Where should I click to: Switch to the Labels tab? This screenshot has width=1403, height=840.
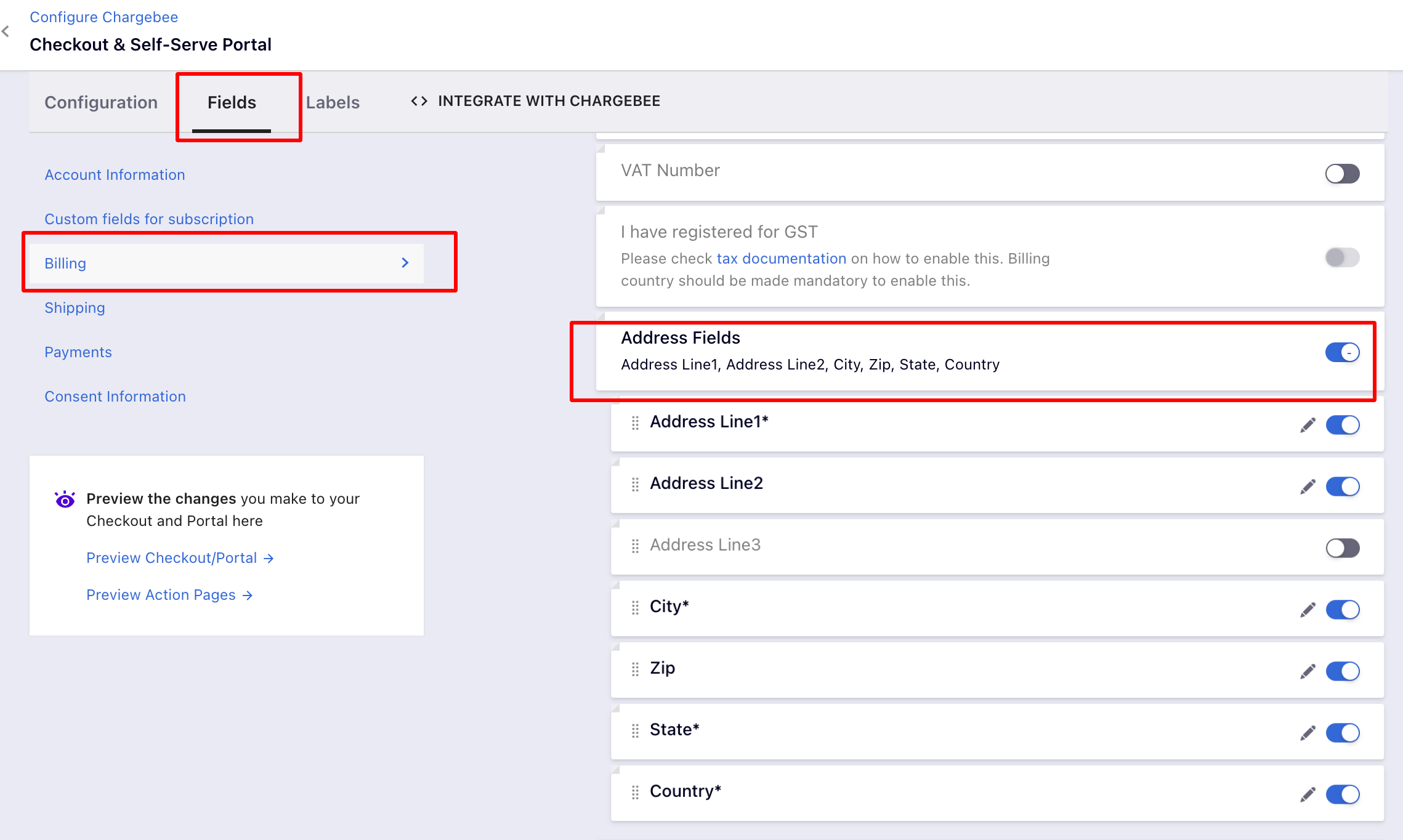coord(333,102)
